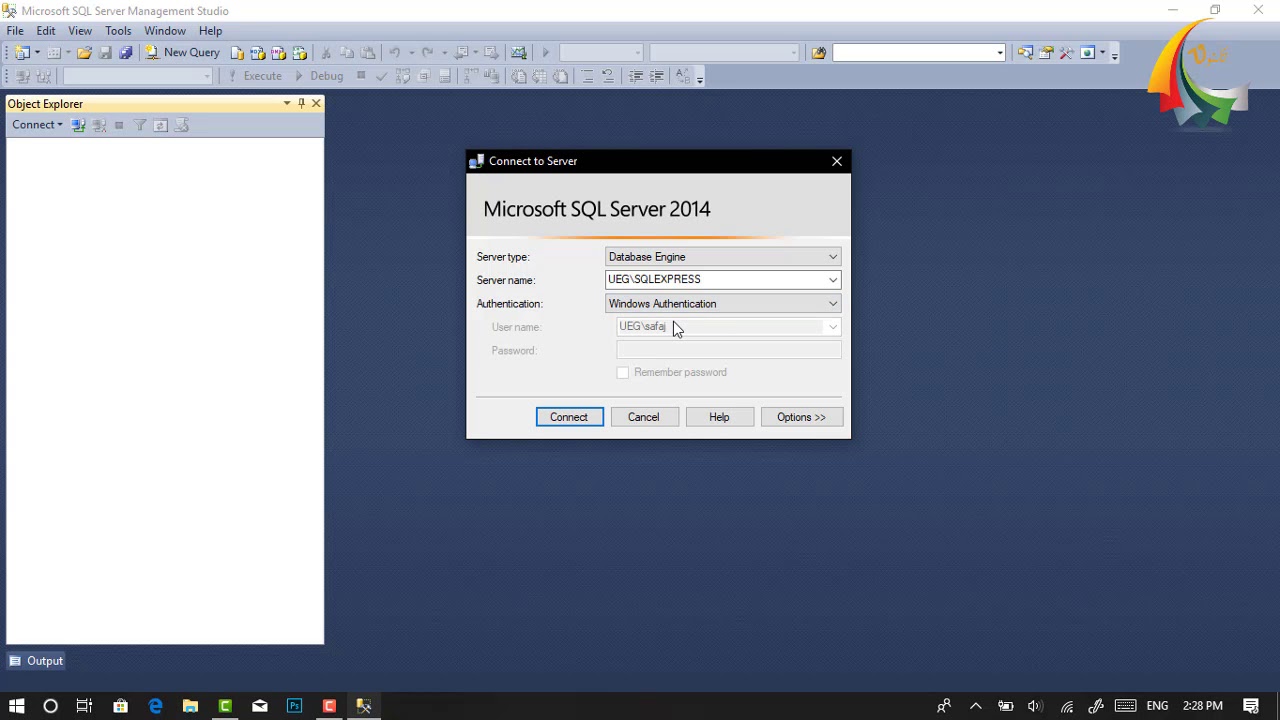Screen dimensions: 1280x720
Task: Click the Database Engine Query icon
Action: click(237, 53)
